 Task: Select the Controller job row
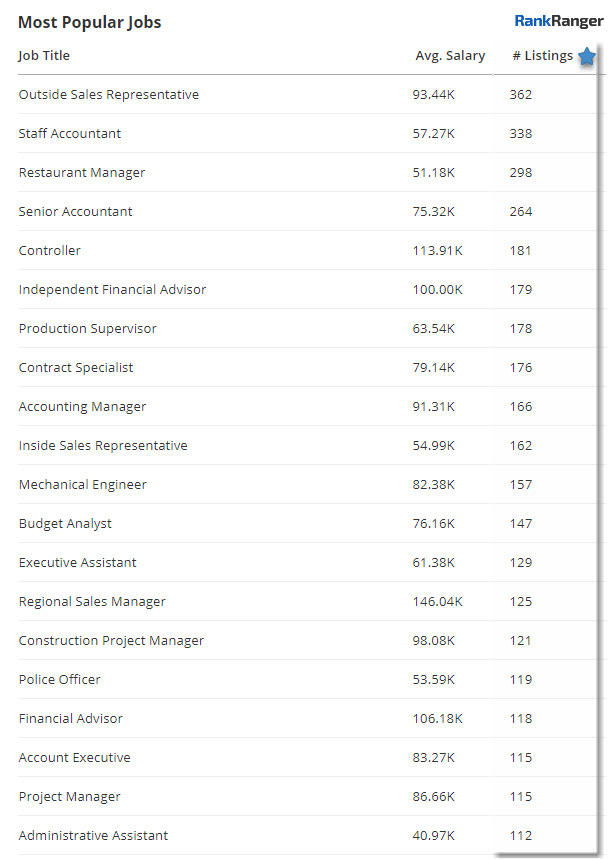(50, 251)
